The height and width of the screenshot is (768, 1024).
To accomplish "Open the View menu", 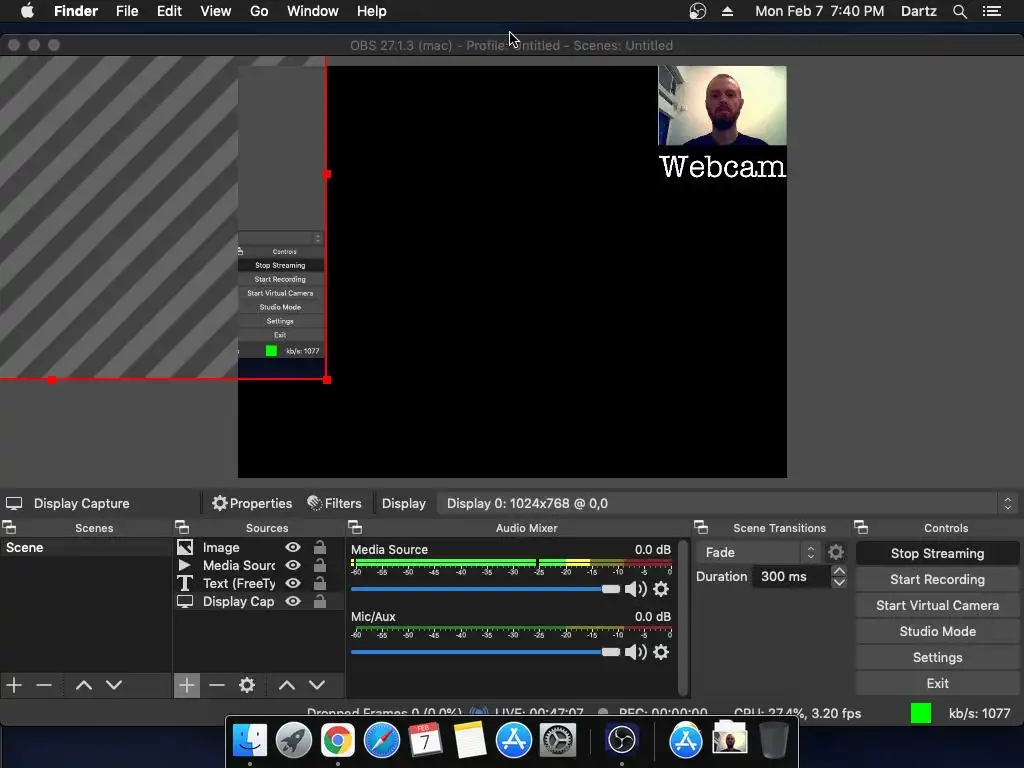I will (x=216, y=11).
